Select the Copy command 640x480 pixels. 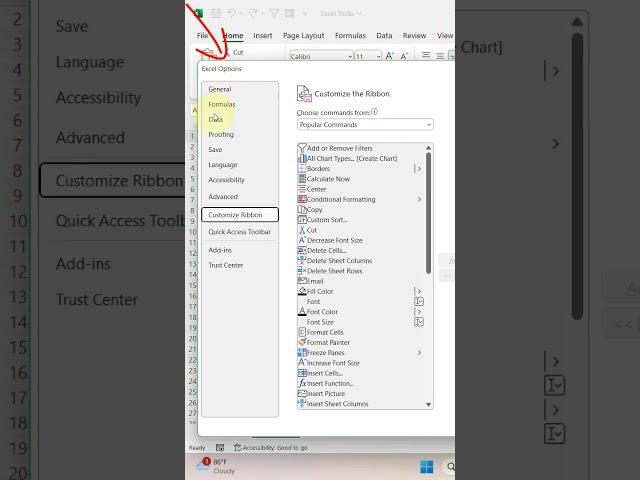314,209
